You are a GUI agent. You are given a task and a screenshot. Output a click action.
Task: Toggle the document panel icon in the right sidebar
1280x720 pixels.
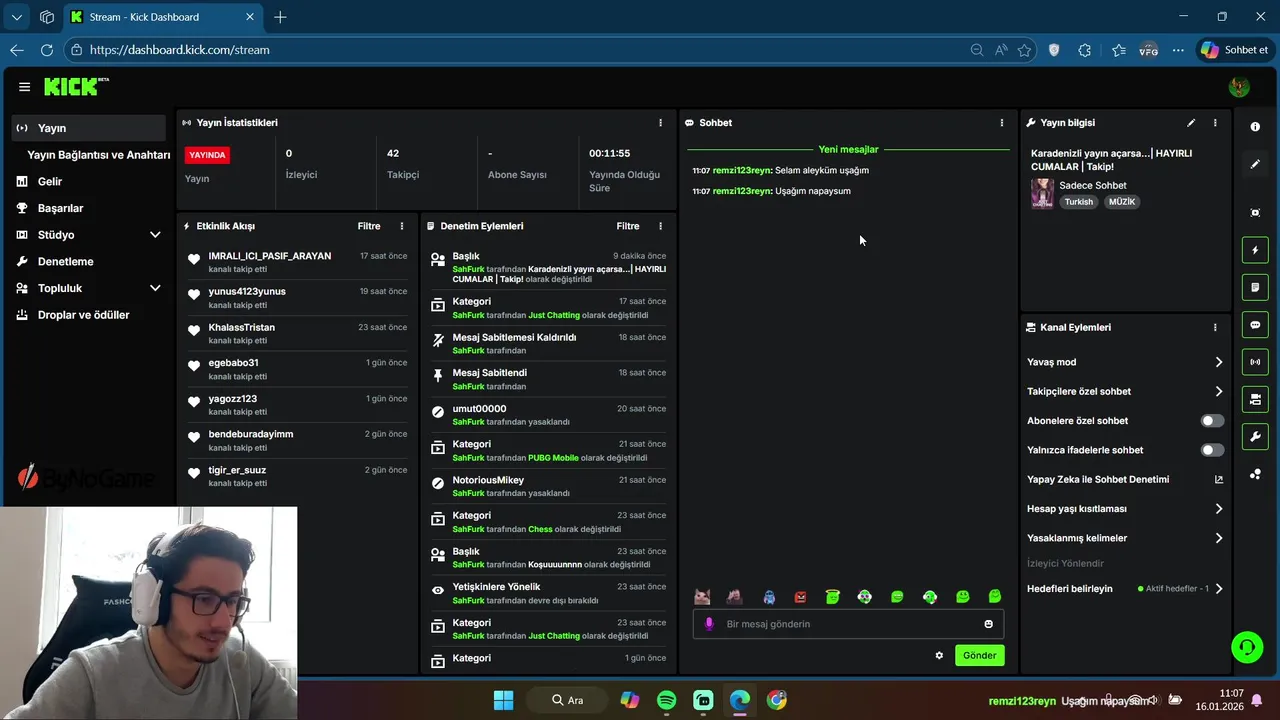(x=1255, y=288)
